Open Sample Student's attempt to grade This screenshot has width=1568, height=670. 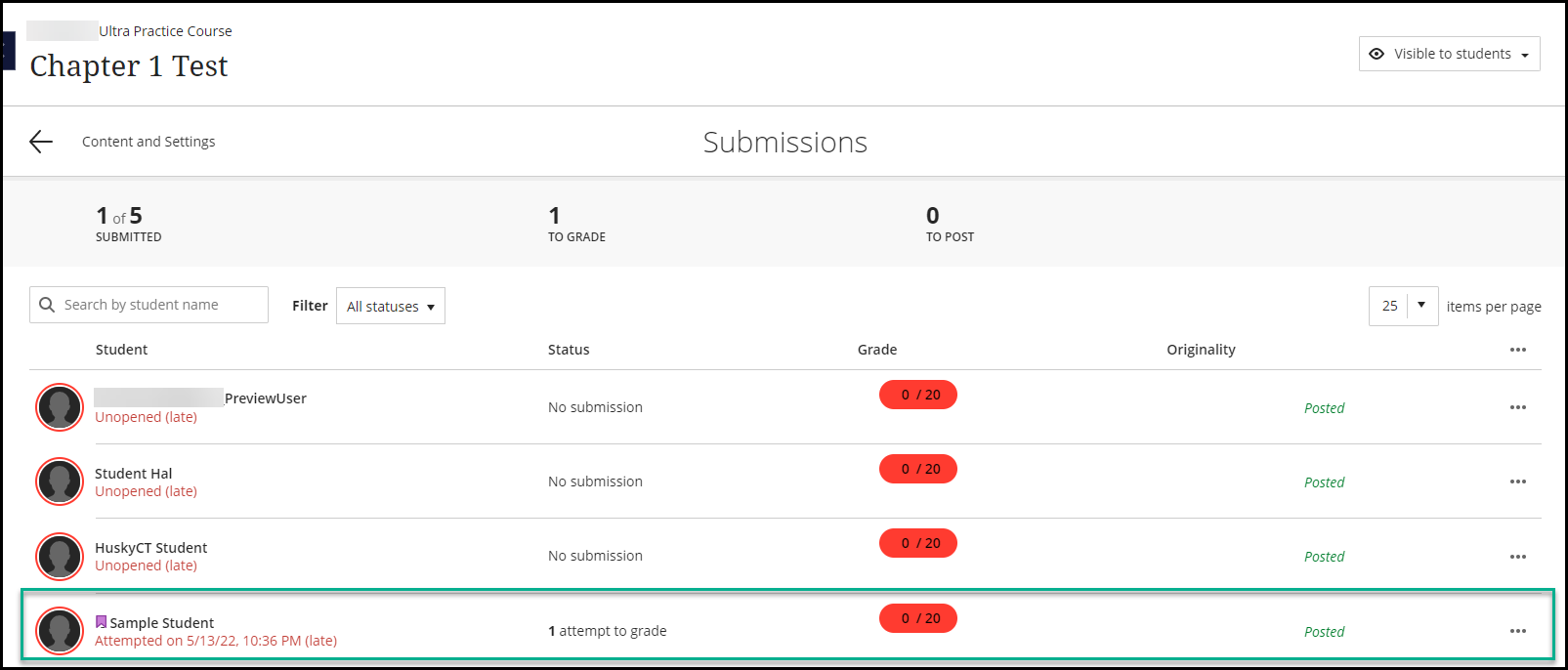(607, 631)
